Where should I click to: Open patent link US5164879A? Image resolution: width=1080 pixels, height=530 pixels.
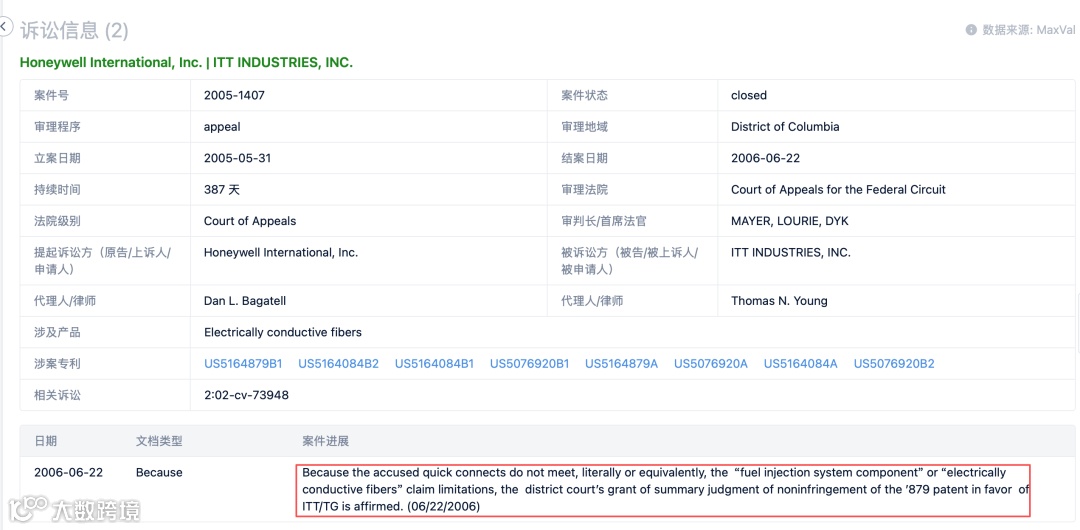[x=621, y=363]
